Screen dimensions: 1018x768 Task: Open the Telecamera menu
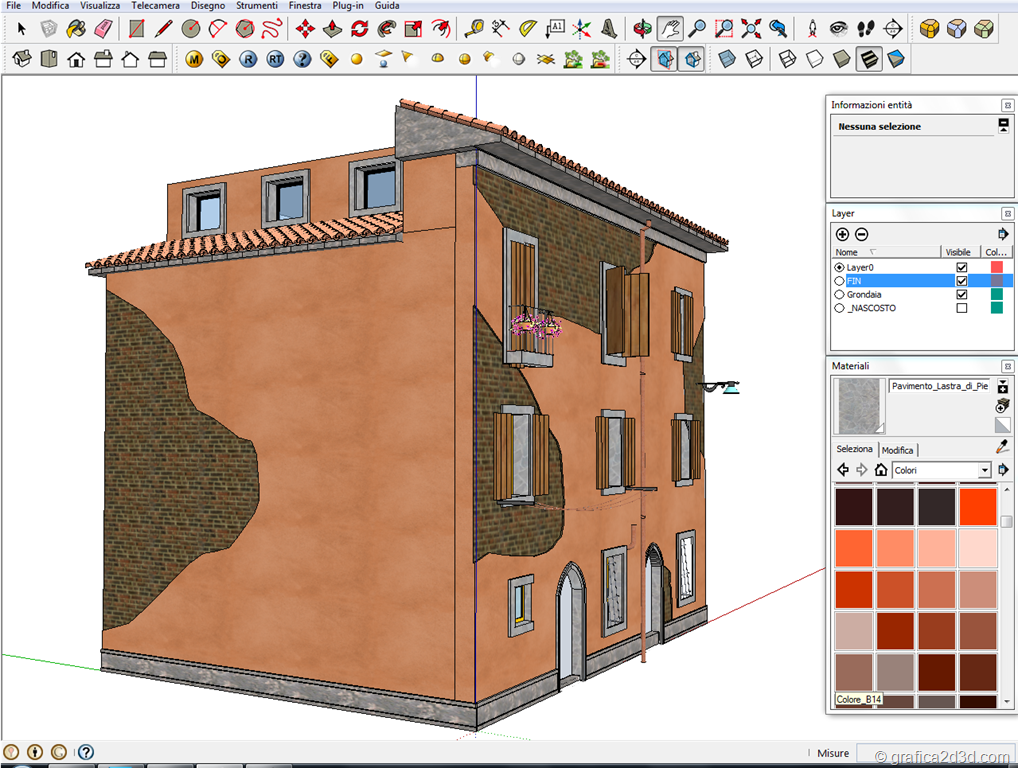[155, 6]
